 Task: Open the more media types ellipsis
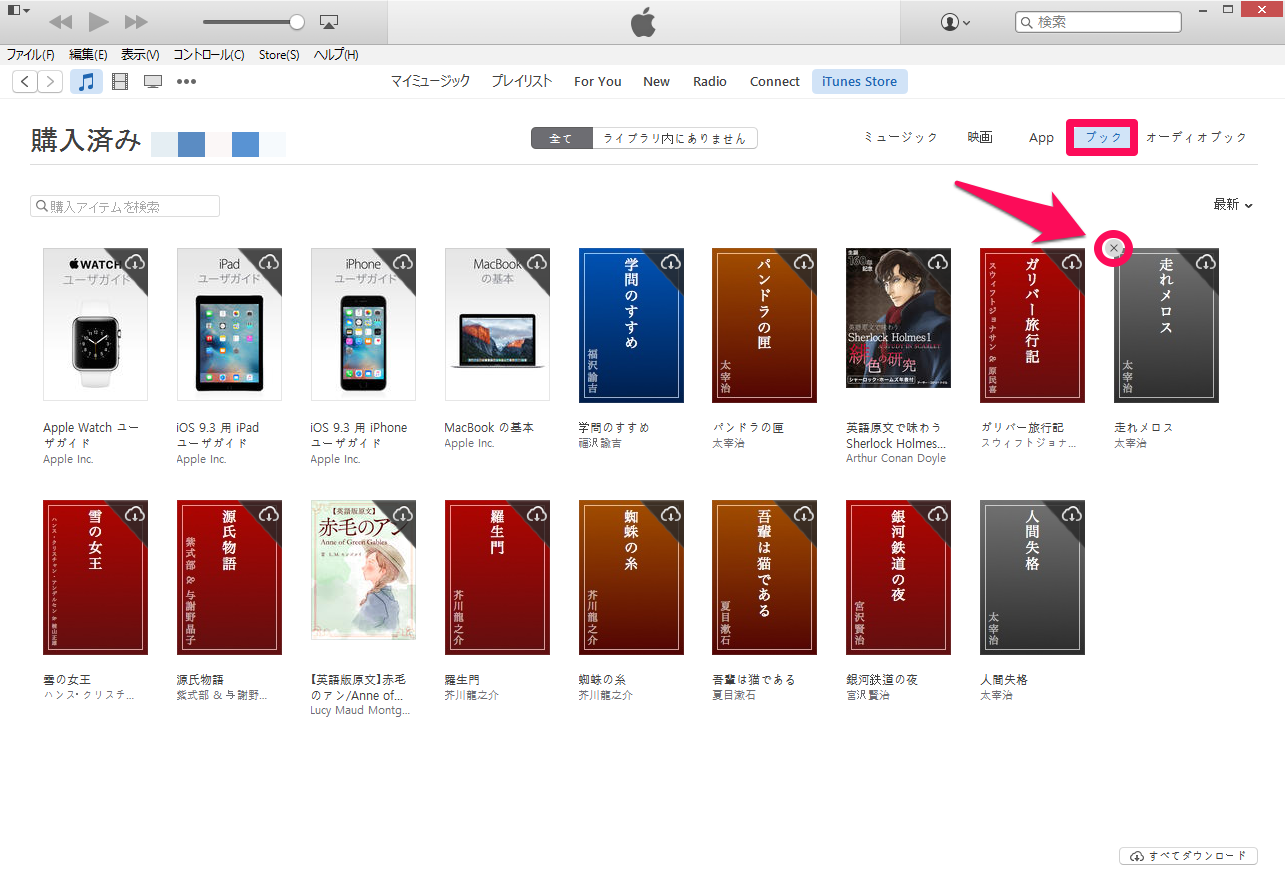click(186, 82)
